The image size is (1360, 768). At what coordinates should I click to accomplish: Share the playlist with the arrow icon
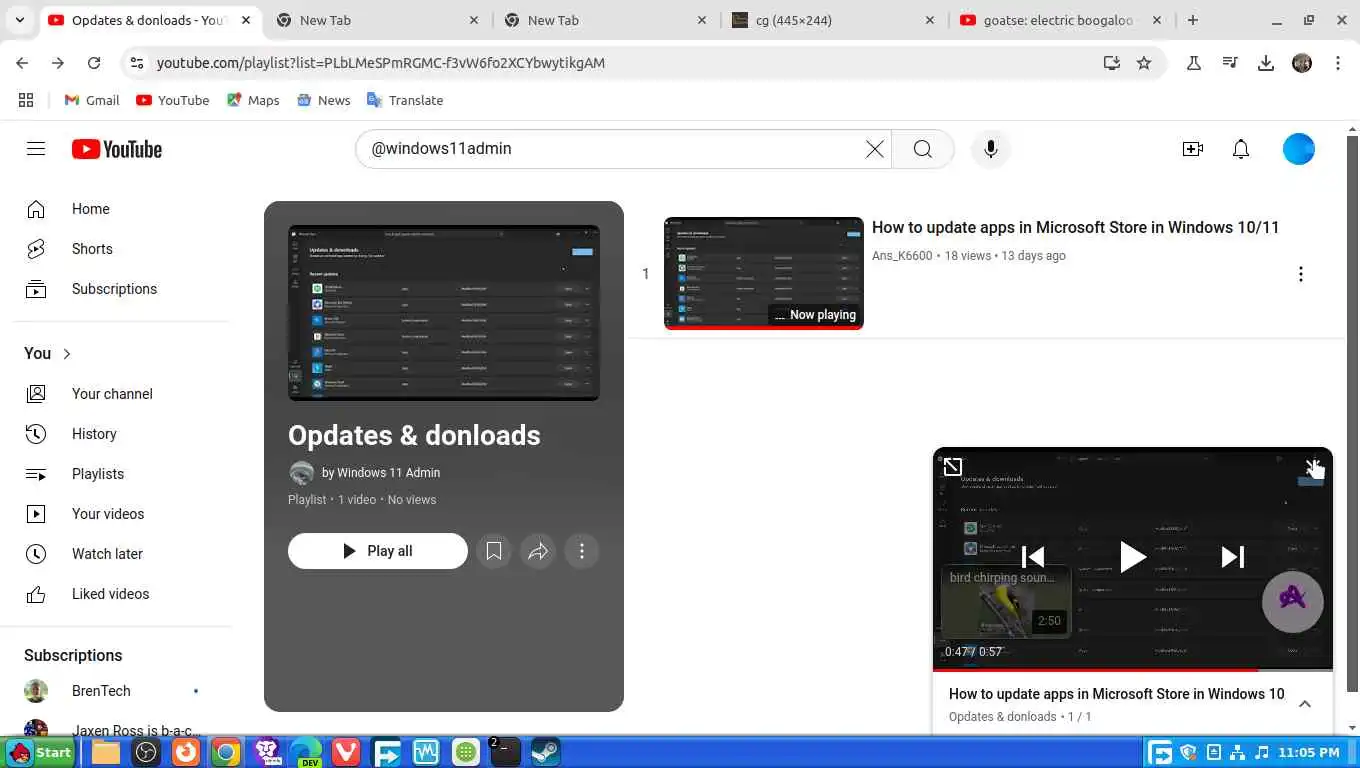tap(538, 551)
